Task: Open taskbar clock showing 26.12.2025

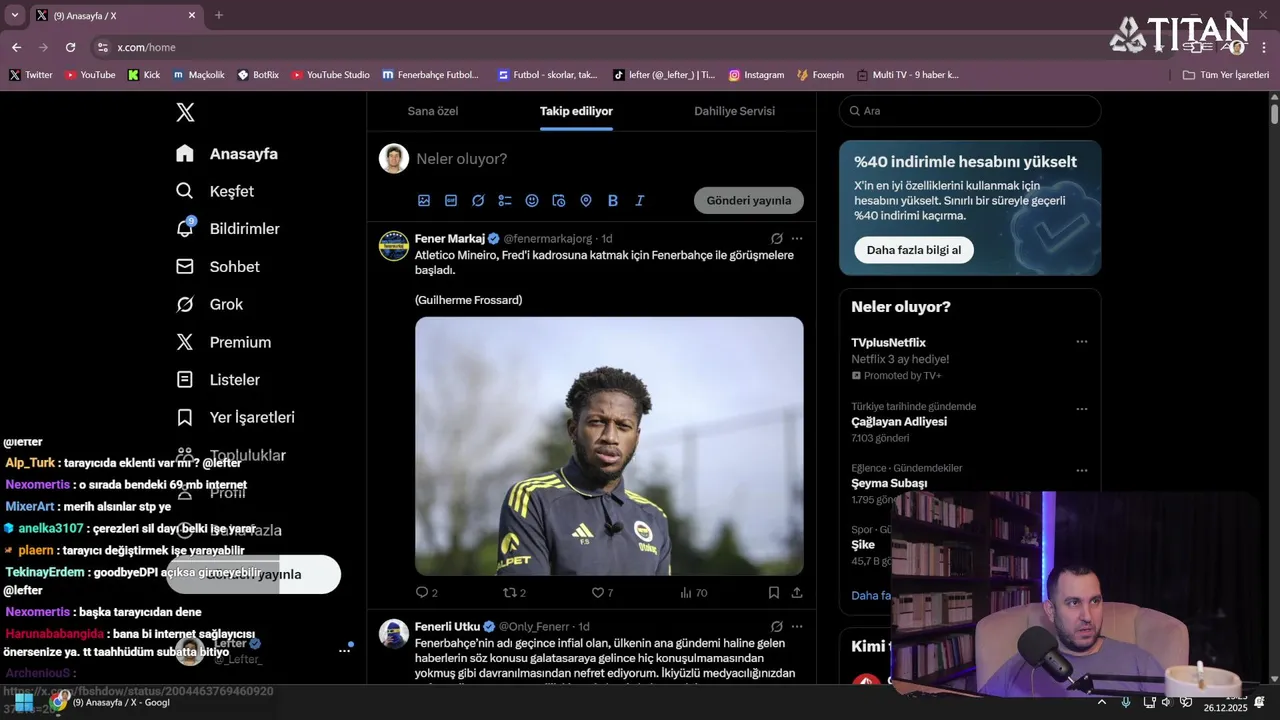Action: point(1225,702)
